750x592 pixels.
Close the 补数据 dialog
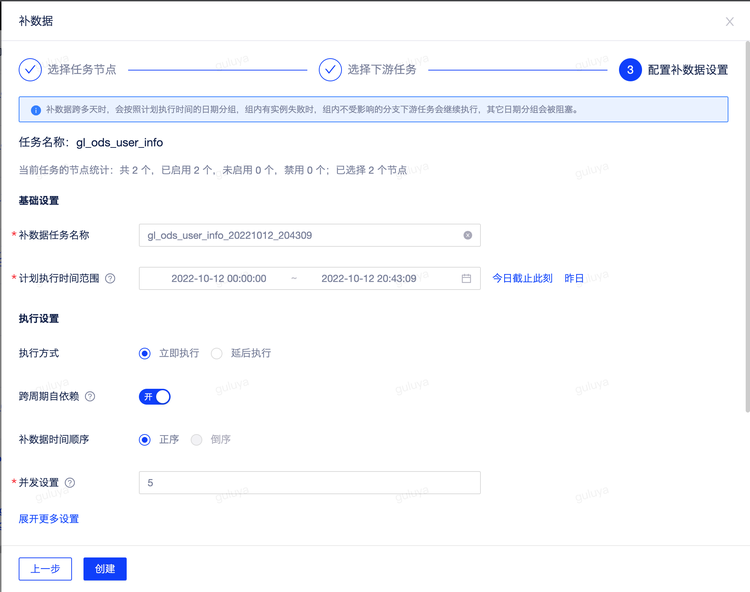(729, 21)
